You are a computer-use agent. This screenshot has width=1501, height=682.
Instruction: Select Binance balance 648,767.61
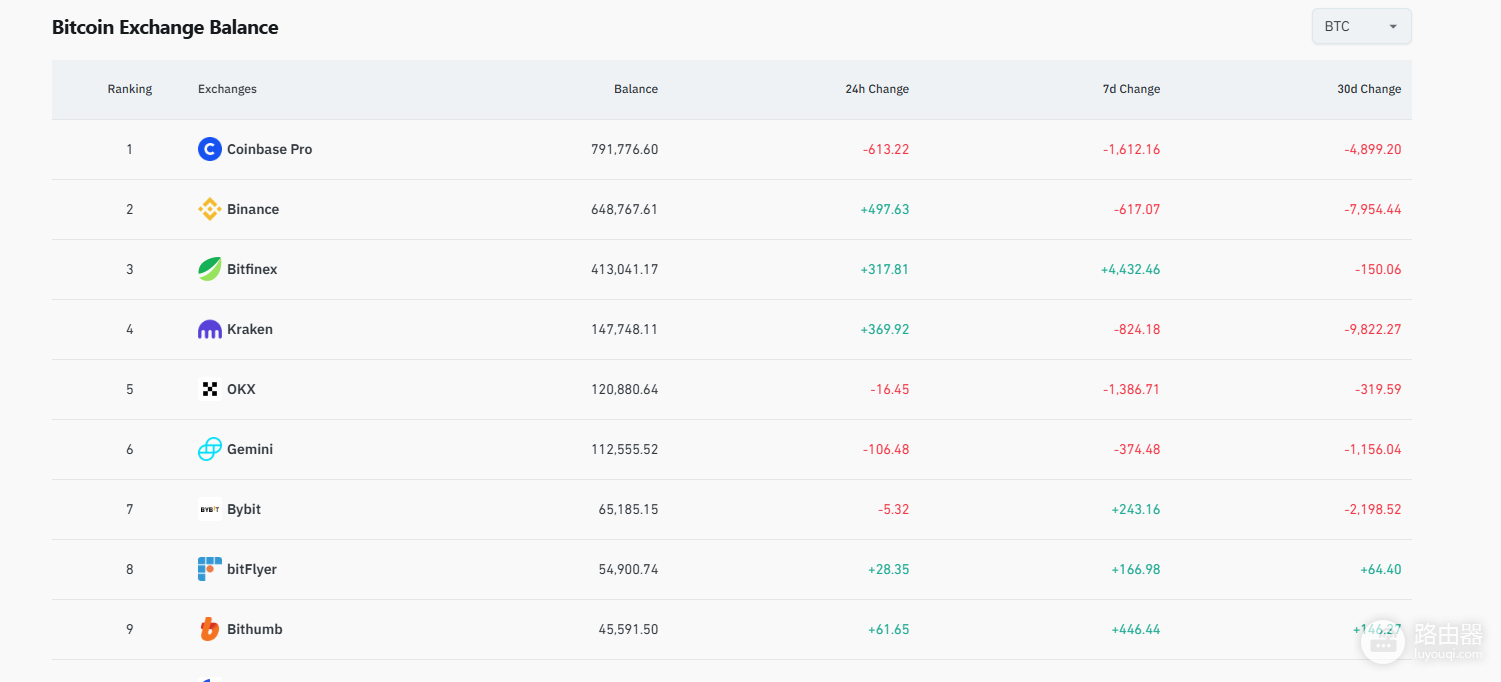click(x=625, y=209)
